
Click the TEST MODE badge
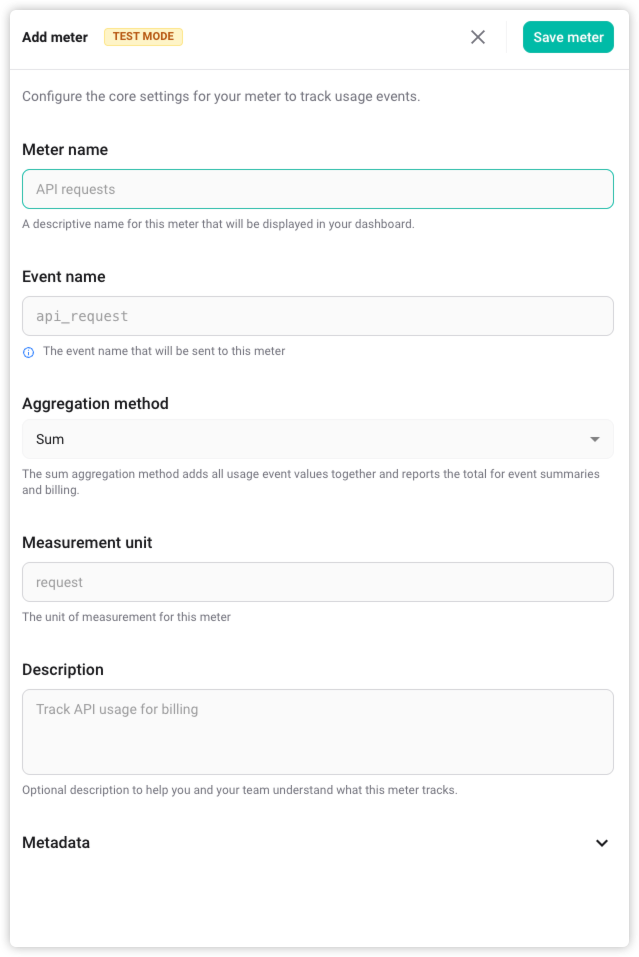pyautogui.click(x=143, y=37)
